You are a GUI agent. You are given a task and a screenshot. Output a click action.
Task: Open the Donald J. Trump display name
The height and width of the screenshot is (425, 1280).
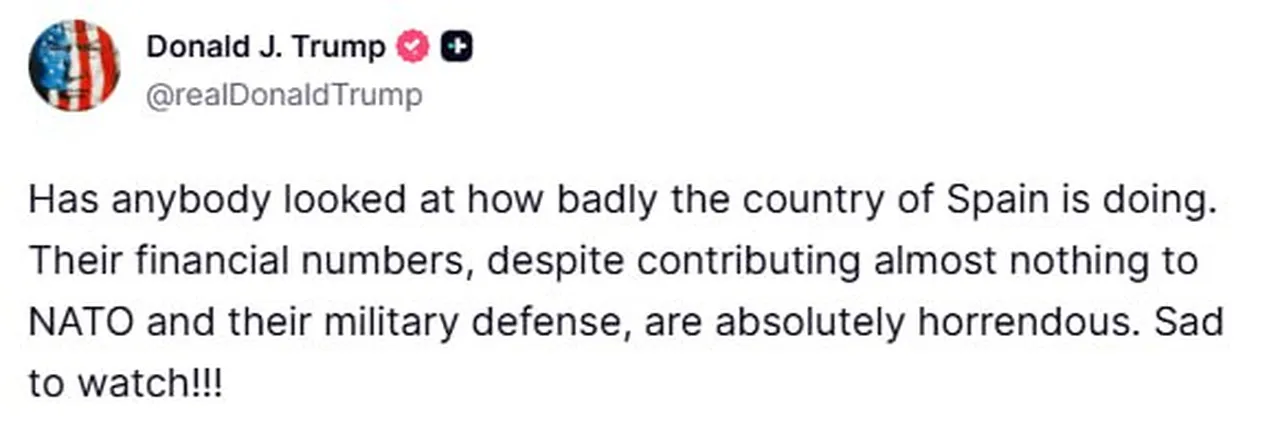(x=266, y=46)
